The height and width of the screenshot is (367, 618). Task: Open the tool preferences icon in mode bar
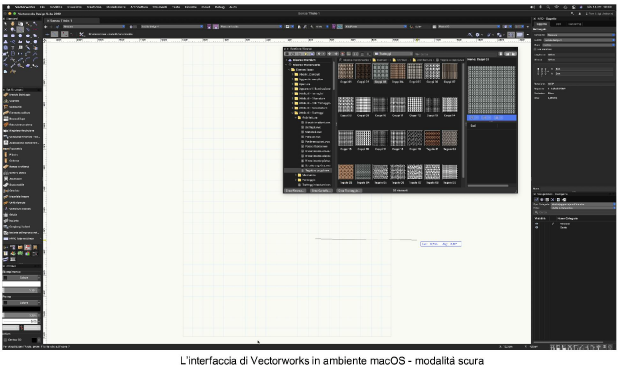pos(82,34)
